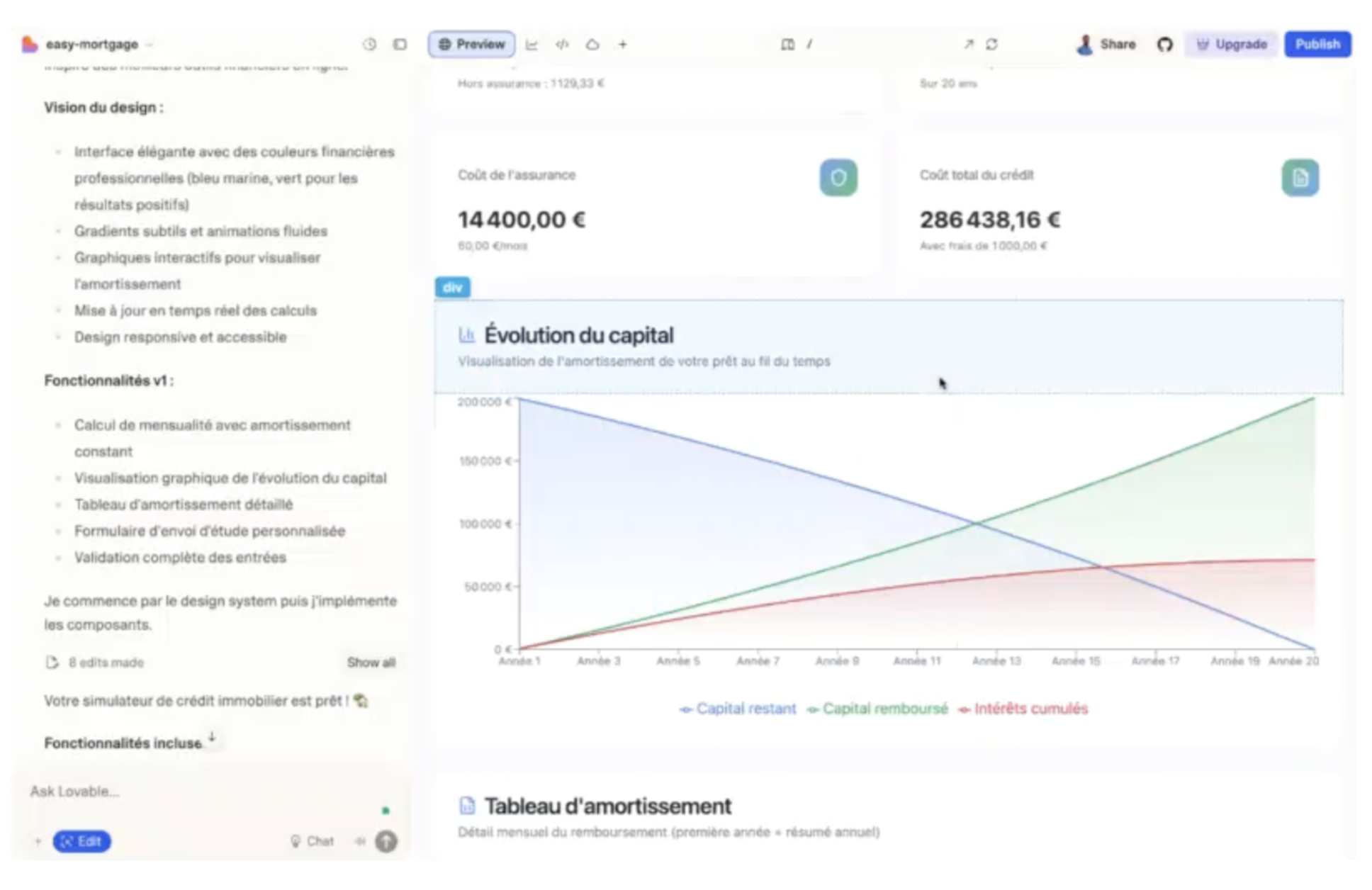Click the Upgrade button
1372x890 pixels.
1231,44
